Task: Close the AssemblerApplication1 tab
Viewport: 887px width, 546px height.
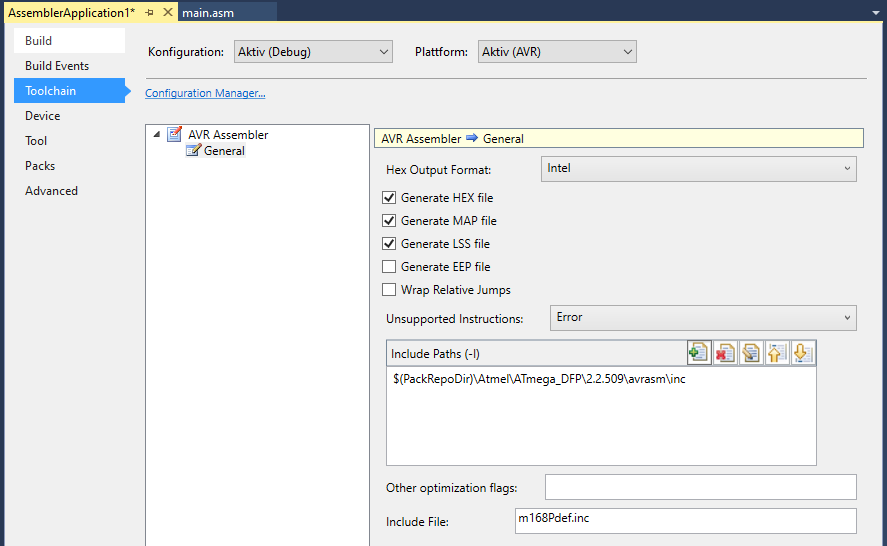Action: tap(167, 12)
